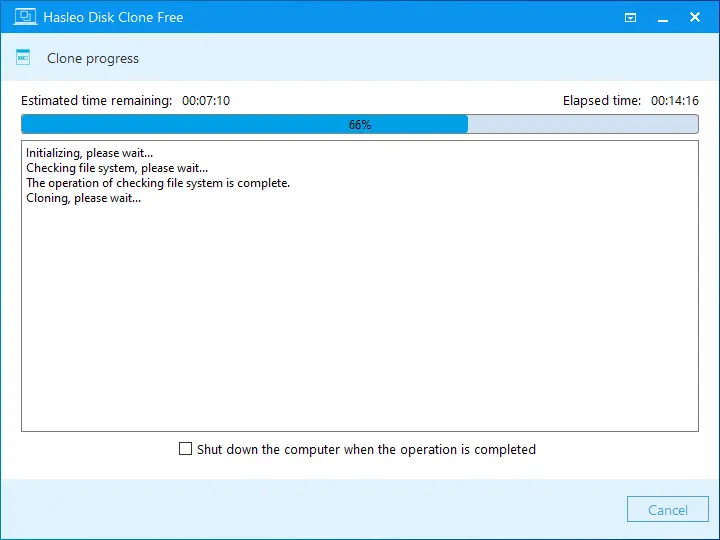Minimize the Hasleo Disk Clone window
Screen dimensions: 720x540
(x=663, y=18)
